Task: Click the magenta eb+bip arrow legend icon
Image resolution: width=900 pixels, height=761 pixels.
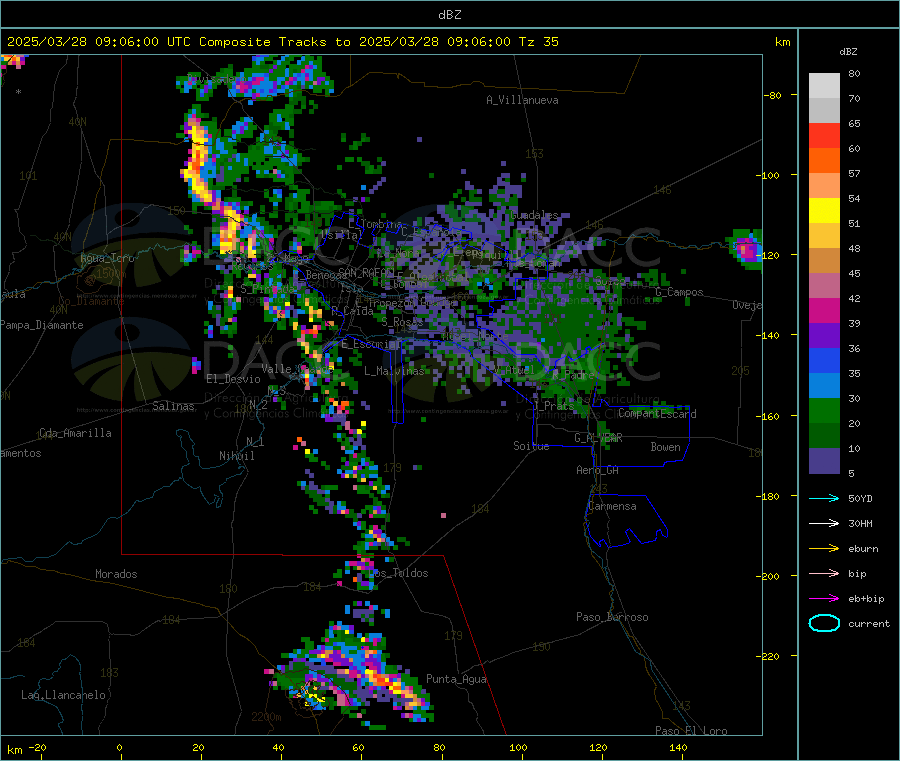Action: coord(824,599)
